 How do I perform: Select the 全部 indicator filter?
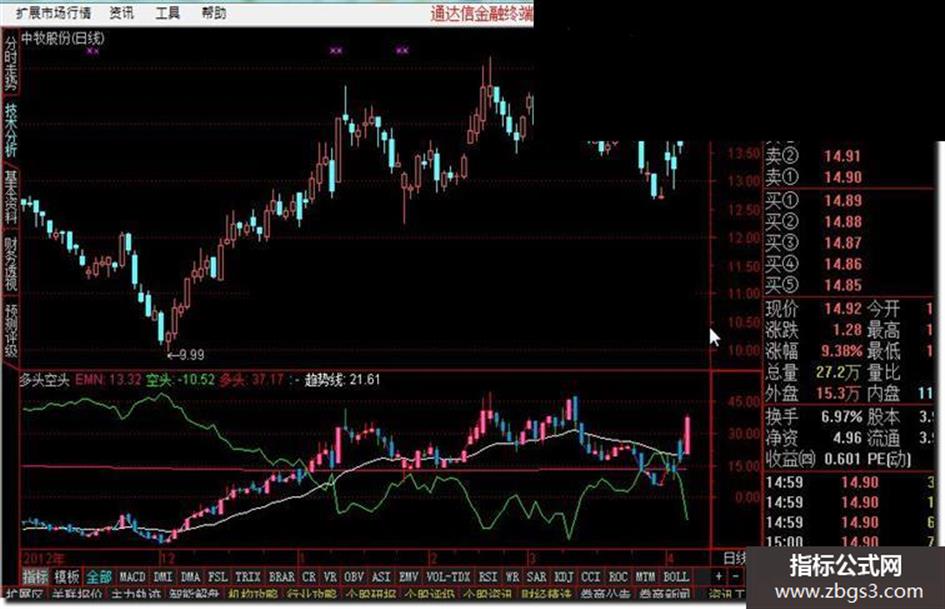pyautogui.click(x=98, y=577)
